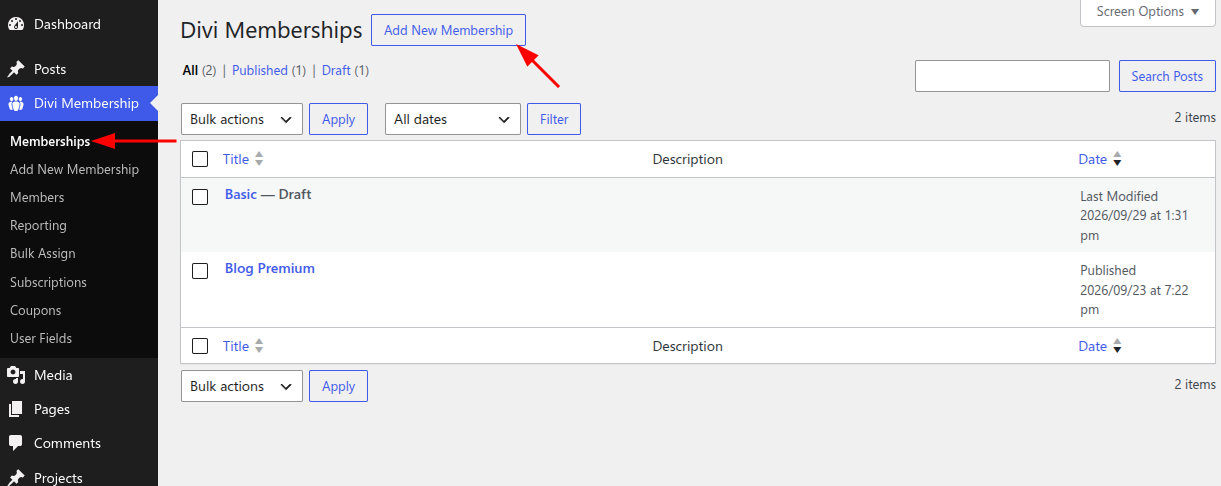Tick the select-all checkbox in table footer
The width and height of the screenshot is (1221, 486).
(x=200, y=346)
